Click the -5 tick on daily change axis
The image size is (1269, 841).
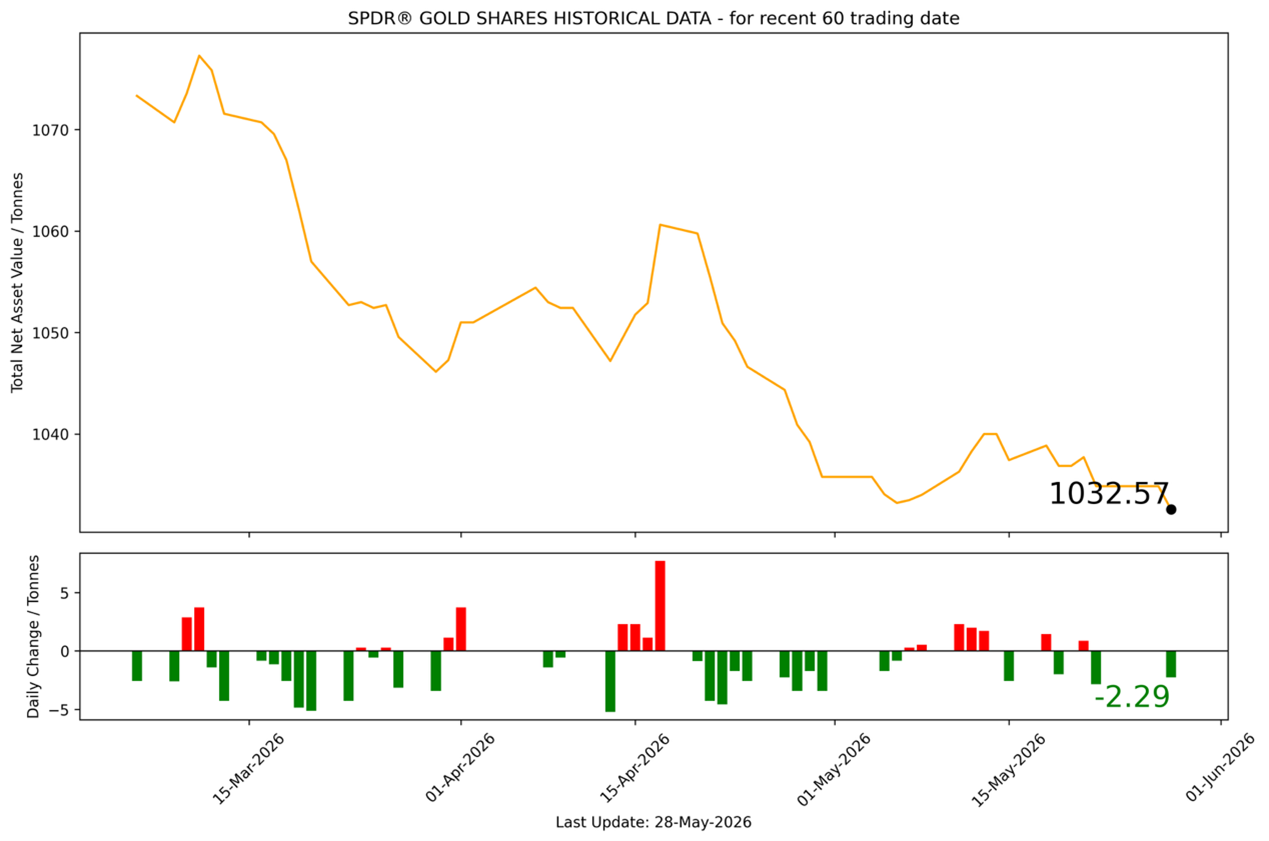(x=59, y=710)
